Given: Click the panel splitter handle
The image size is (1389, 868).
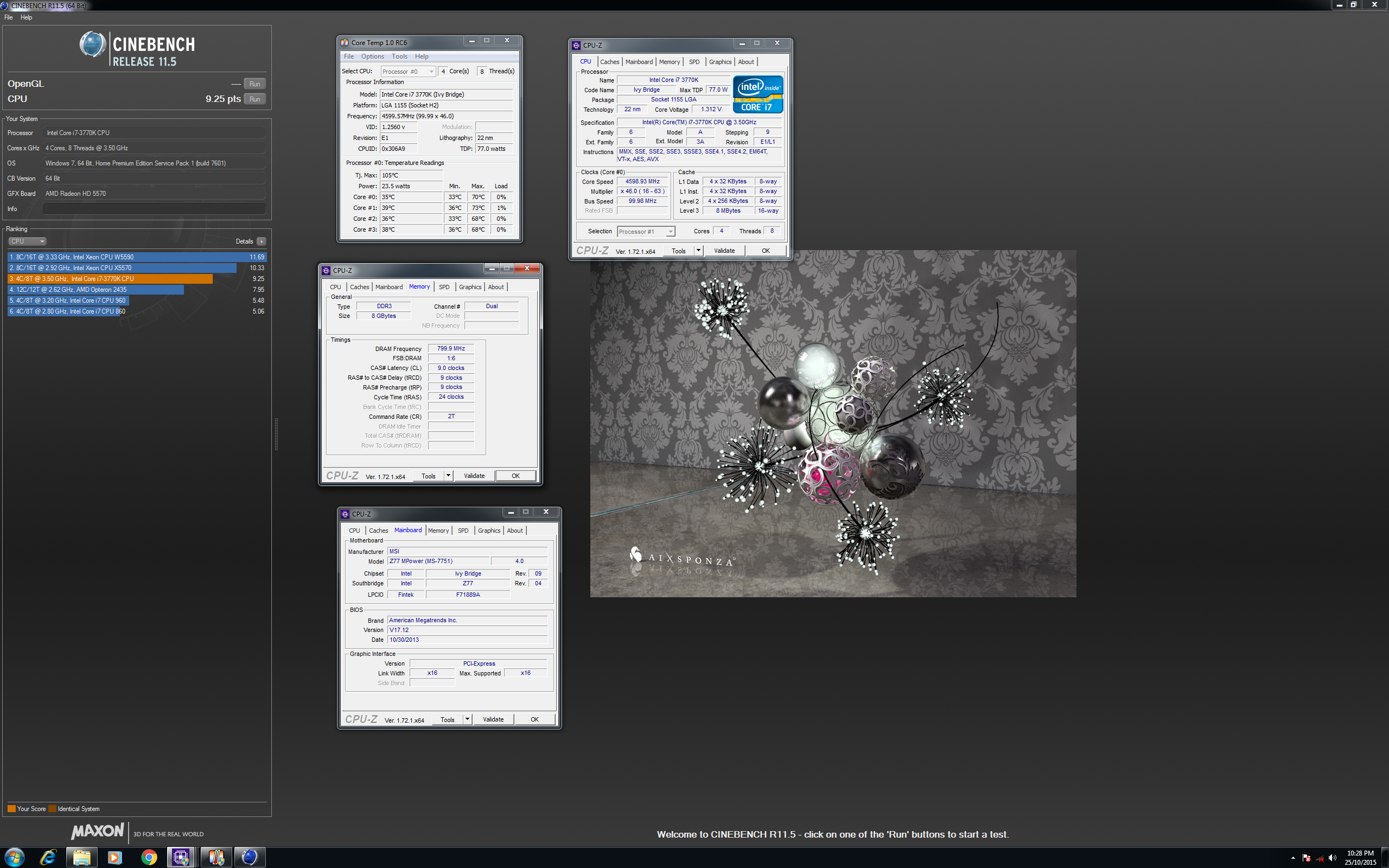Looking at the screenshot, I should [x=276, y=434].
